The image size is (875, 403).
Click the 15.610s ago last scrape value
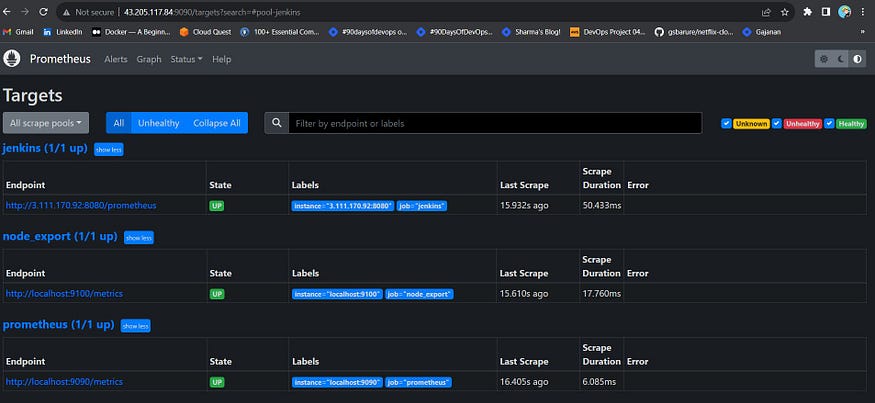point(524,294)
